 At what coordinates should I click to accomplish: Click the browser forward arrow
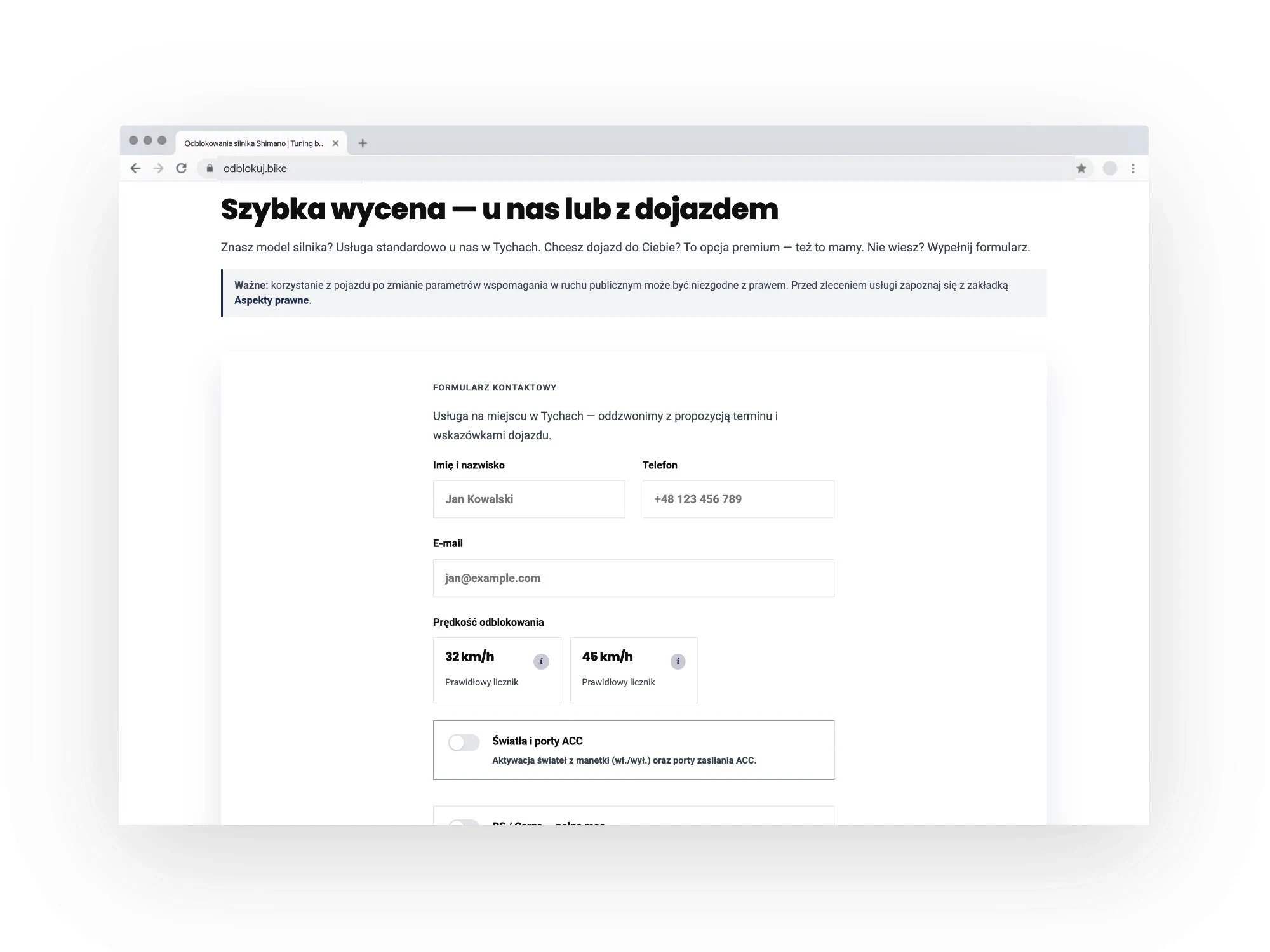point(158,168)
